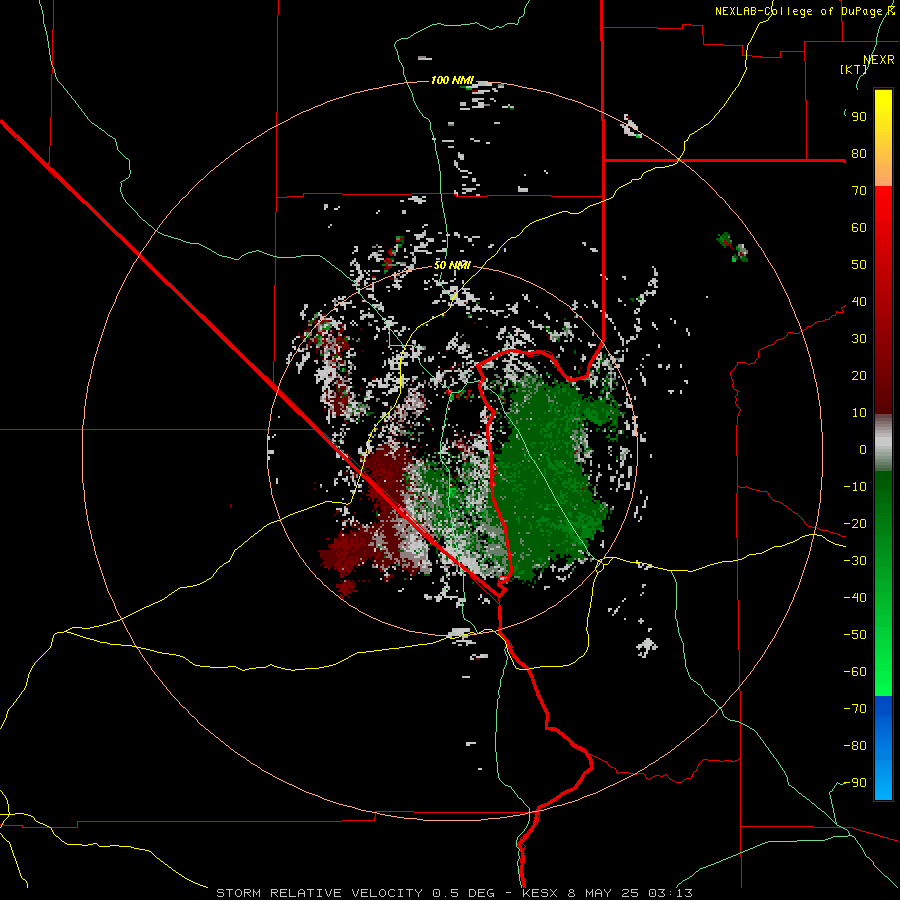This screenshot has width=900, height=900.
Task: Click the "NEXR" label at top right
Action: (x=879, y=60)
